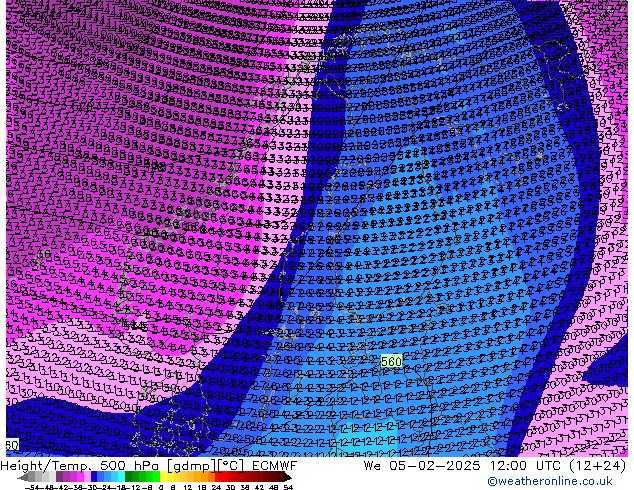634x490 pixels.
Task: Click the grey left arrow end of legend
Action: [22, 478]
